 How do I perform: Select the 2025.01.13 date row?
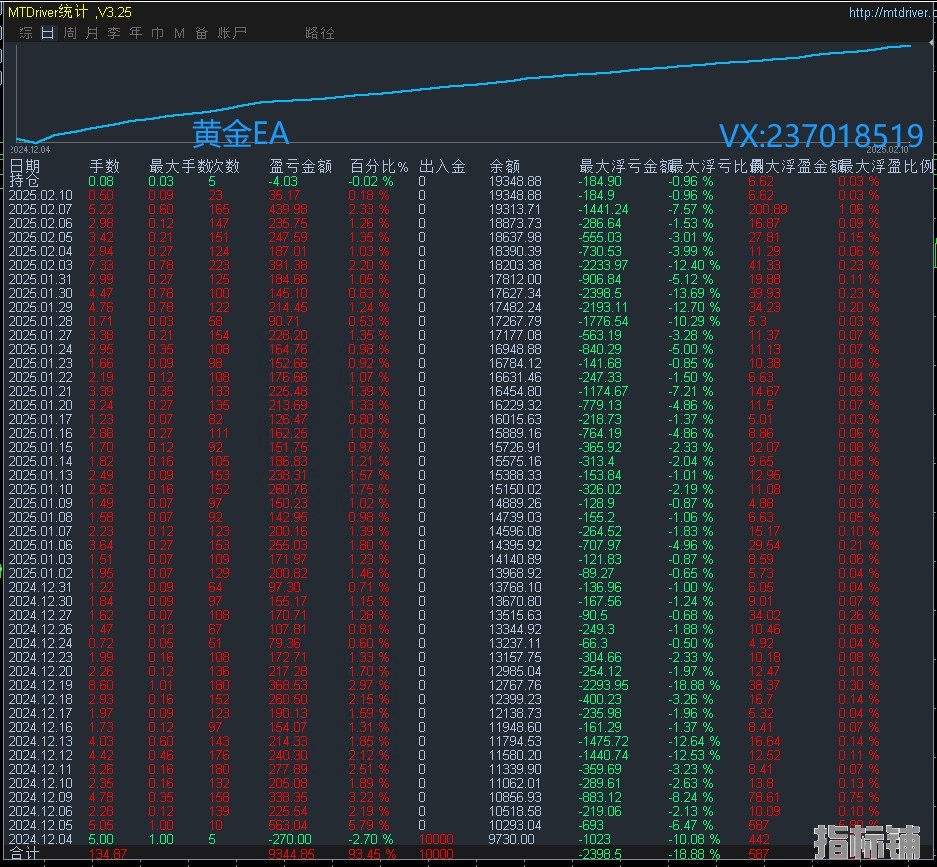click(x=41, y=475)
